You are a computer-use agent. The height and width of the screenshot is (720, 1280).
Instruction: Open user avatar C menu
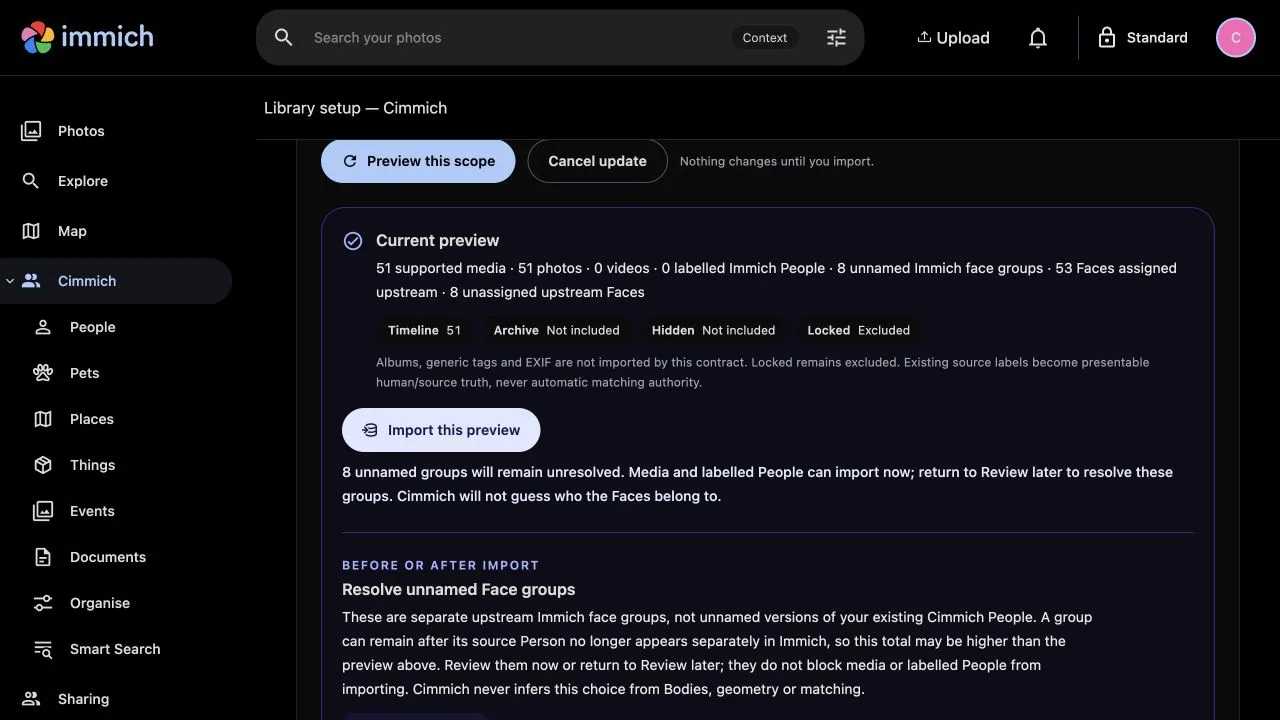[1236, 38]
